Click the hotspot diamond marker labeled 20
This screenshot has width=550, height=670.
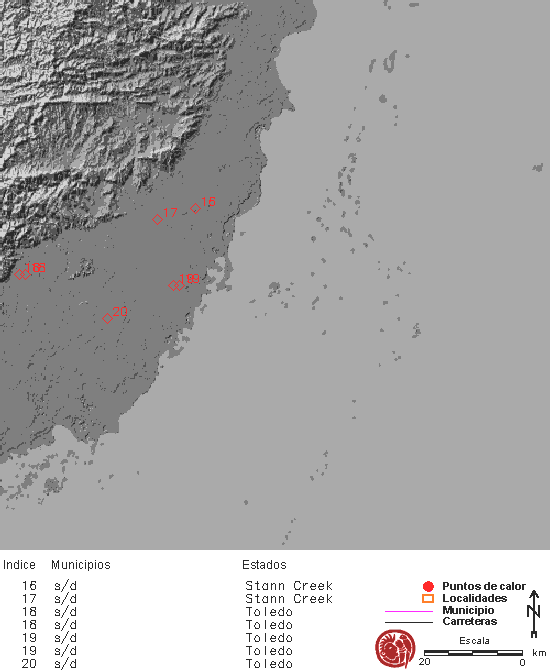tap(107, 318)
